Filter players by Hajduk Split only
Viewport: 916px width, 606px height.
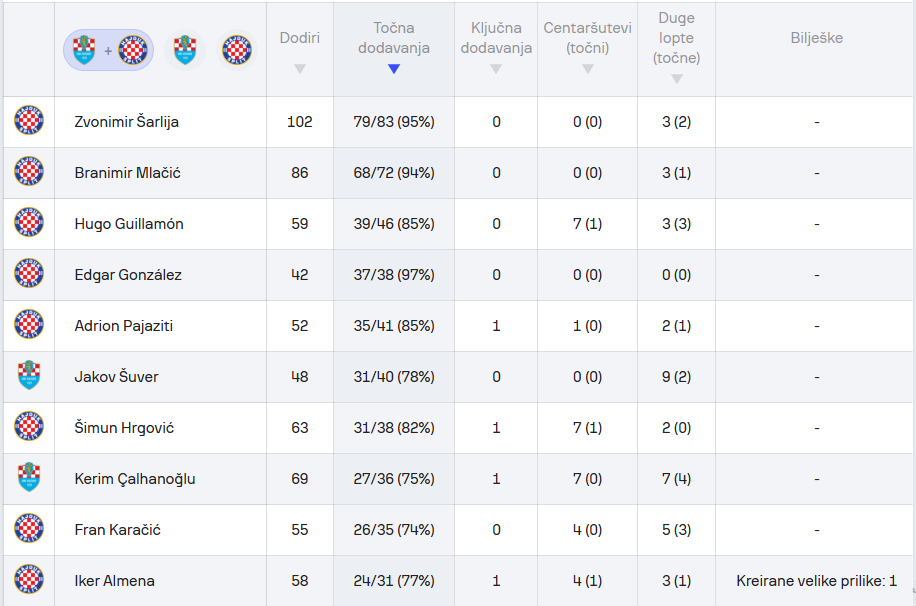tap(237, 50)
